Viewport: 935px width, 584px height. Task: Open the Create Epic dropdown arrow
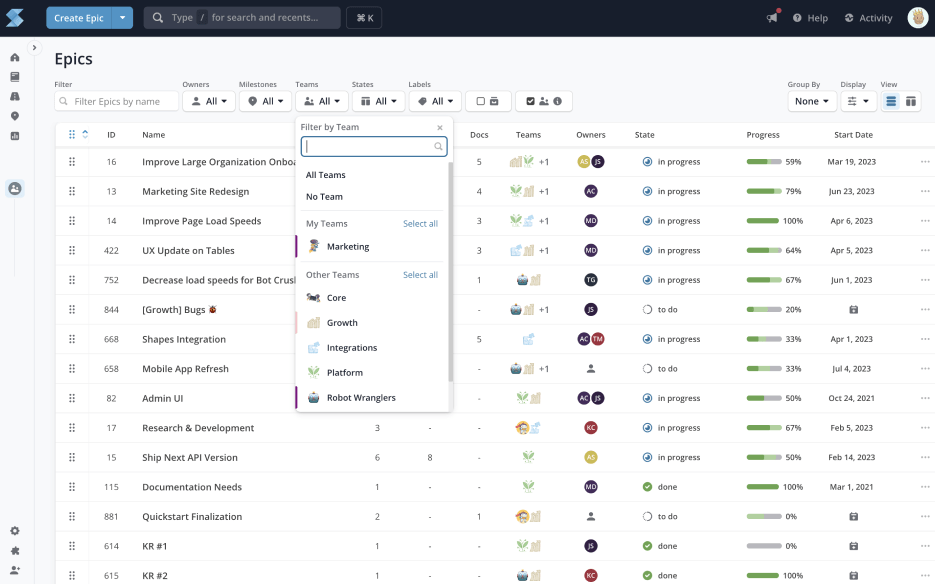pyautogui.click(x=122, y=18)
